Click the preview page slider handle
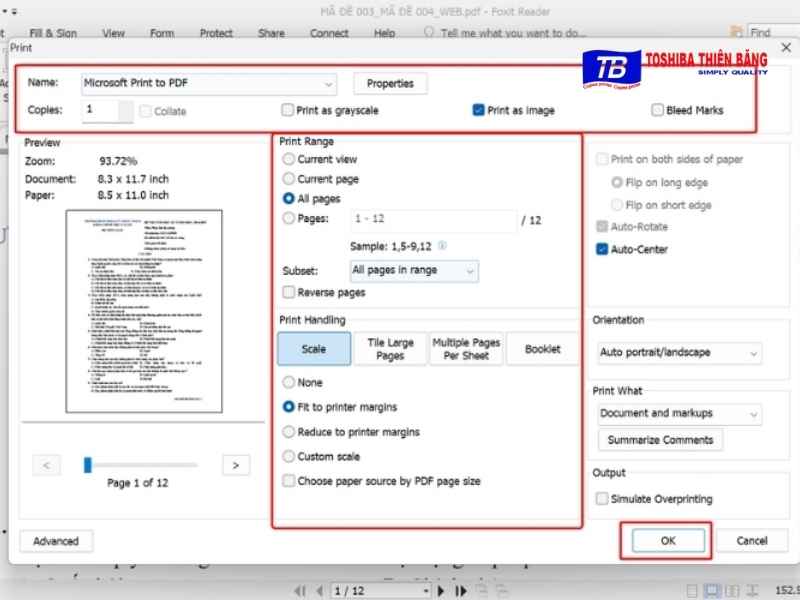Viewport: 800px width, 600px height. pyautogui.click(x=88, y=464)
